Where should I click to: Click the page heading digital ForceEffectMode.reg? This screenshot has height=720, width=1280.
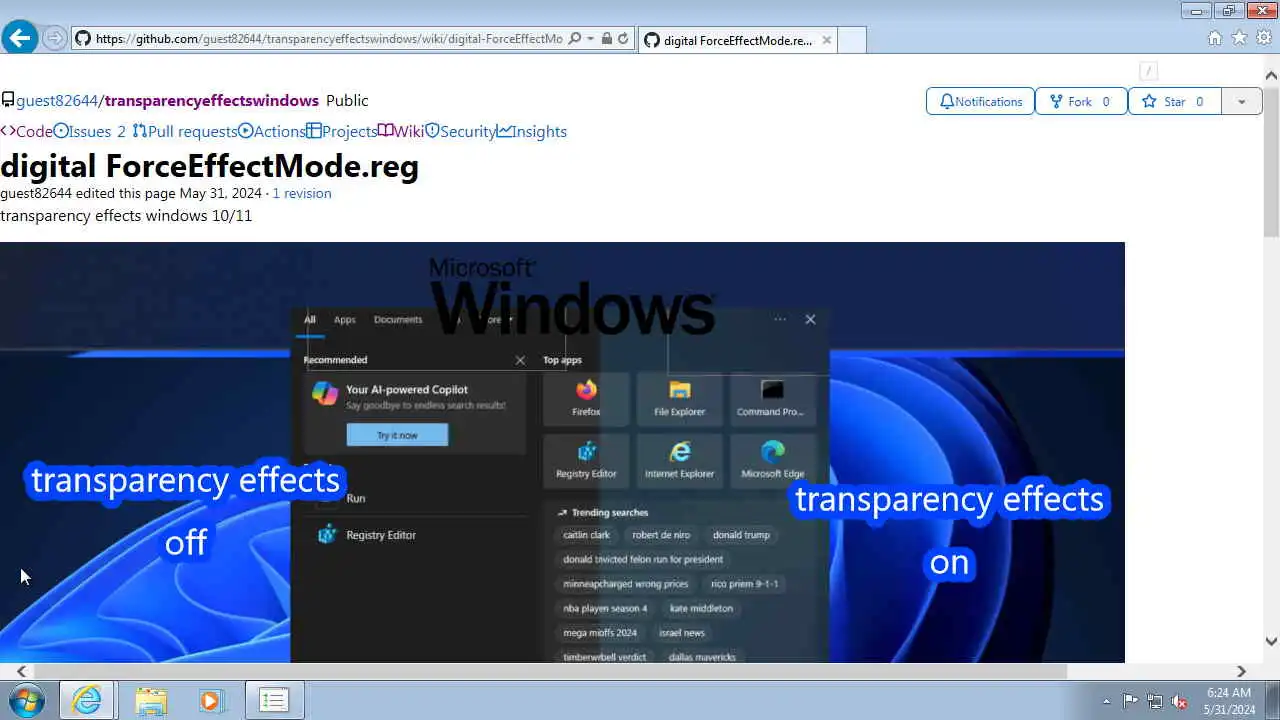pyautogui.click(x=209, y=166)
